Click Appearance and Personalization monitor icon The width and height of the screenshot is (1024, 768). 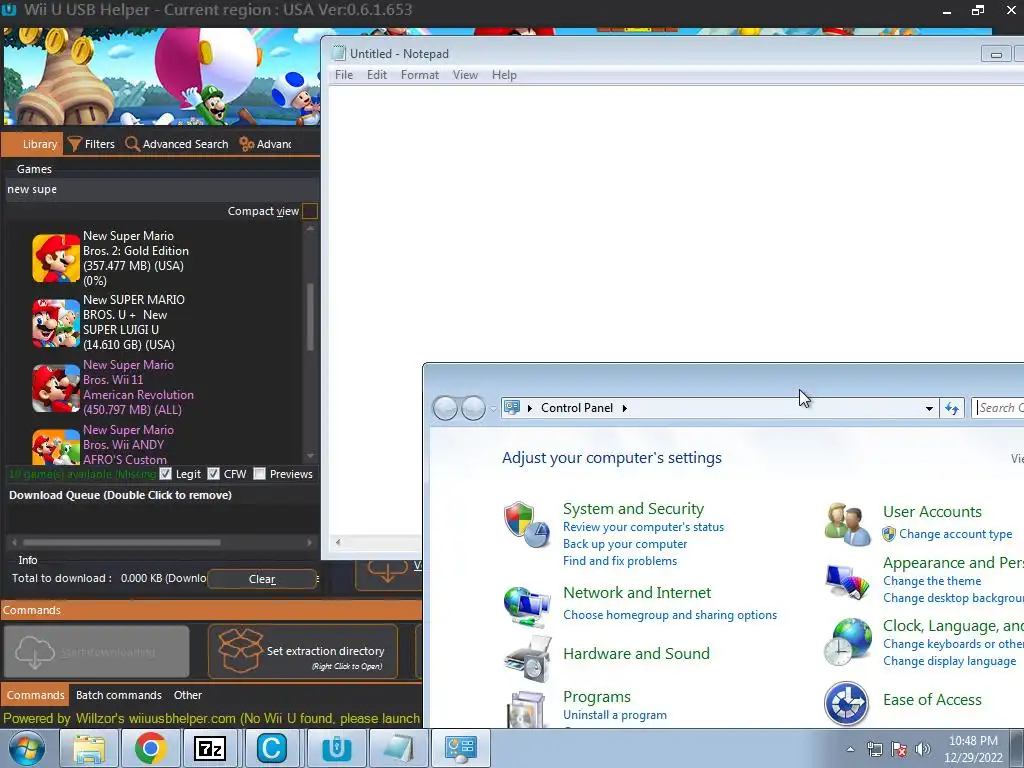click(847, 581)
